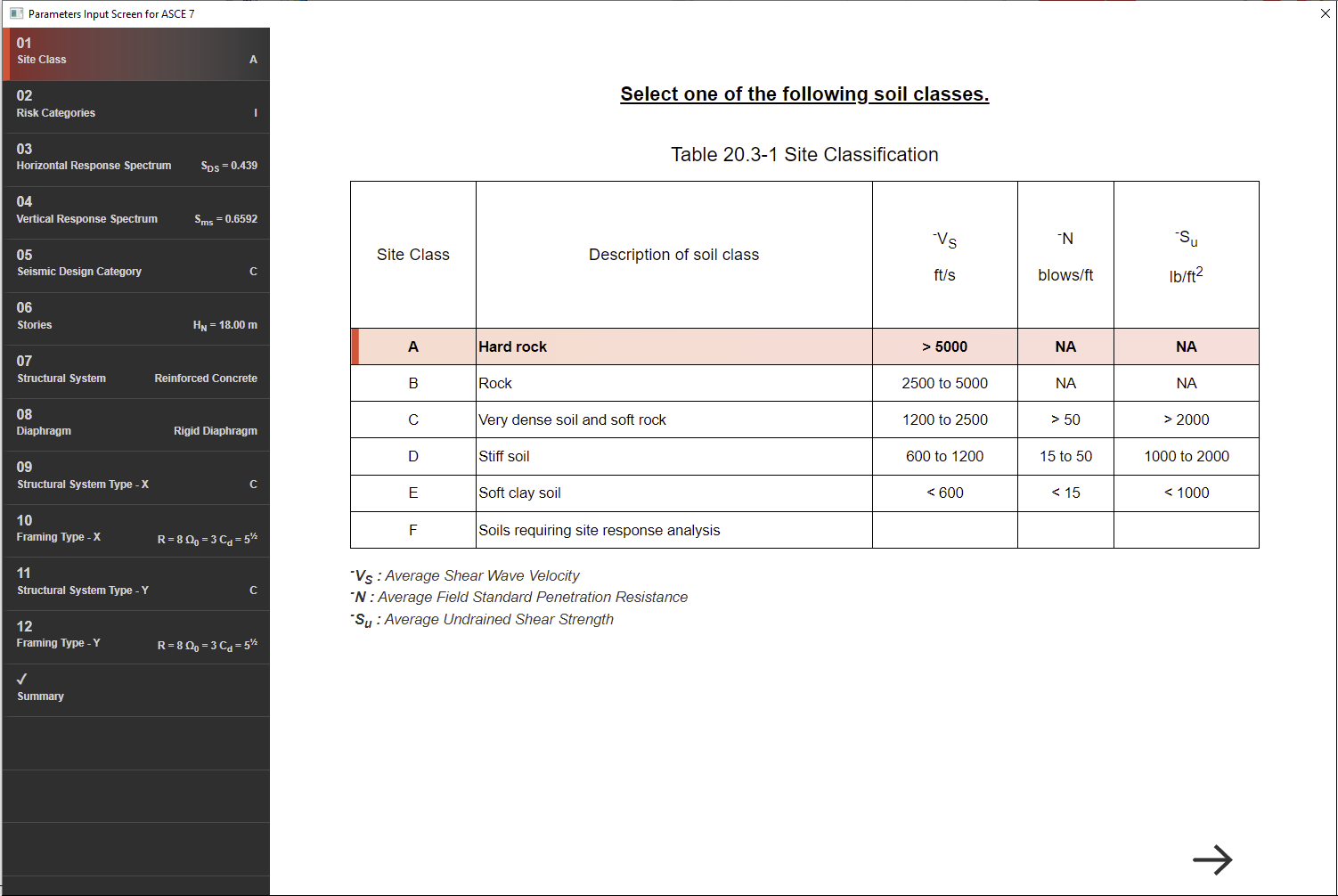Open step 09 Structural System Type - X
The width and height of the screenshot is (1338, 896).
tap(135, 476)
